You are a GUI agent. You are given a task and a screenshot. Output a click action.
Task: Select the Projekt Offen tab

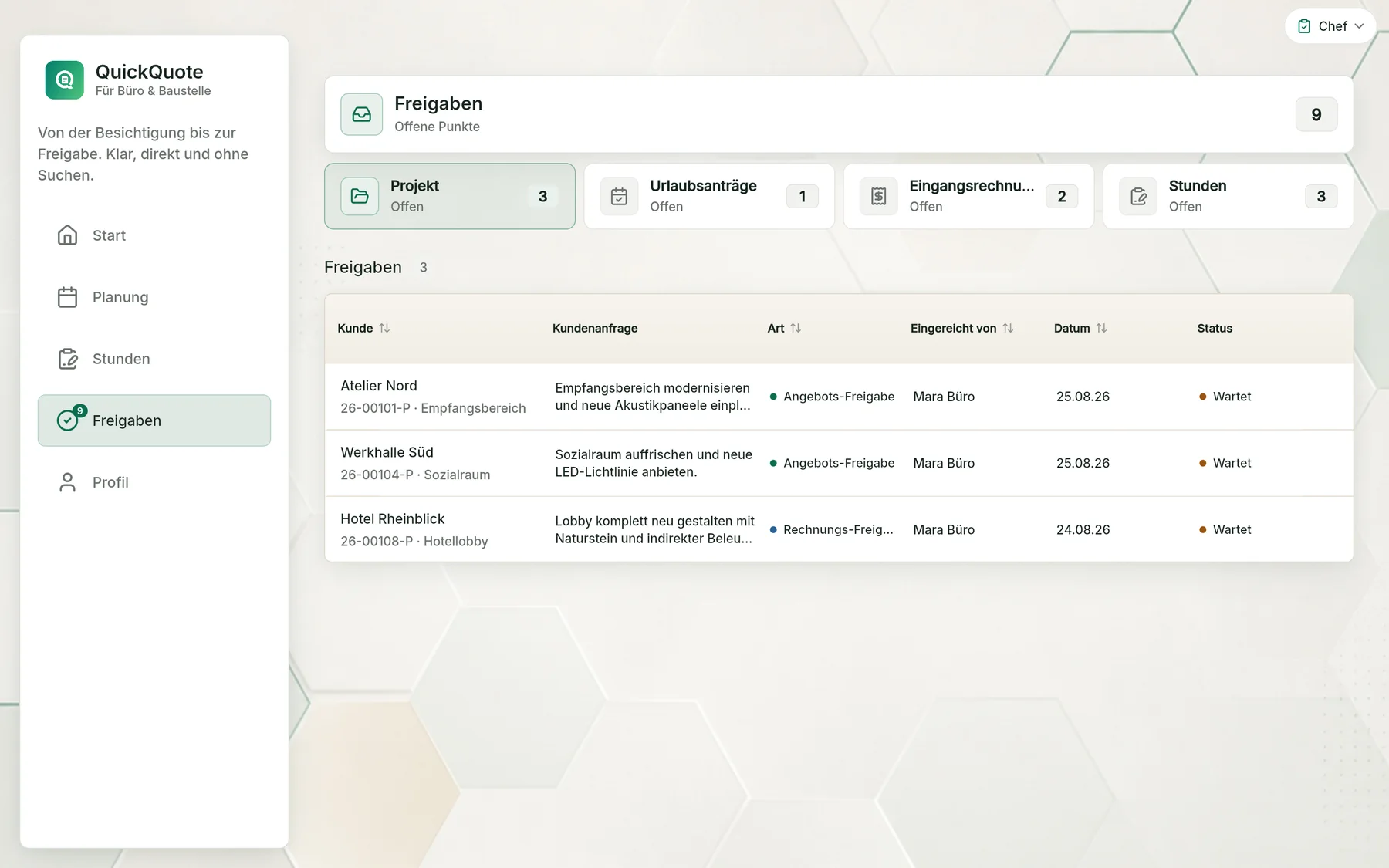coord(450,196)
